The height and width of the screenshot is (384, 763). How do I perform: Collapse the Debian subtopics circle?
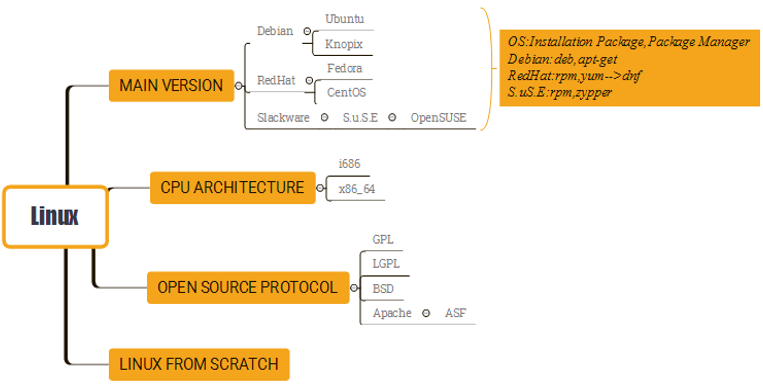[x=307, y=31]
